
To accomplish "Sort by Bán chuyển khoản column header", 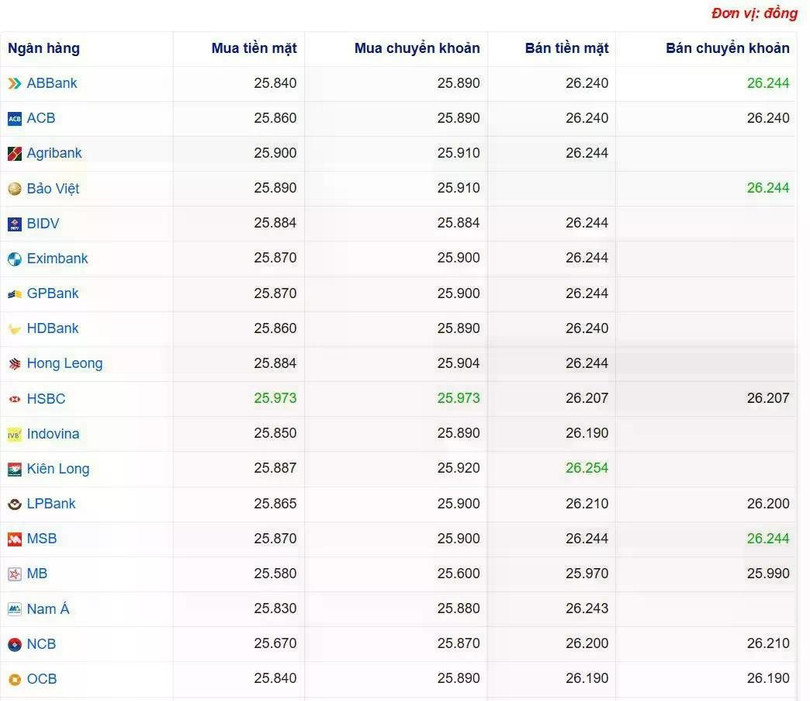I will (x=727, y=49).
